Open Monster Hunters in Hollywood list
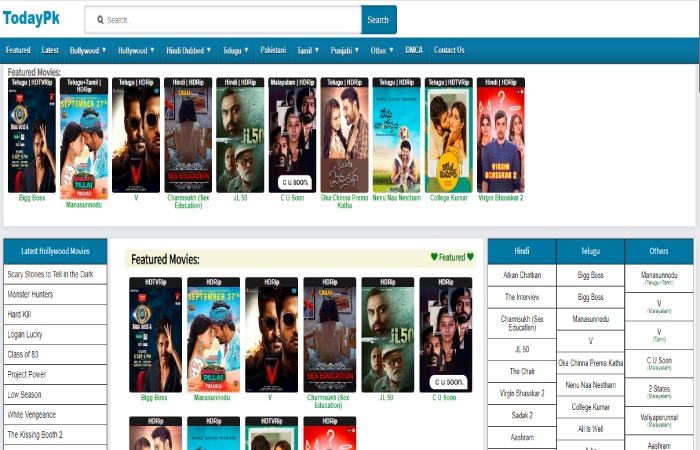 pos(55,295)
